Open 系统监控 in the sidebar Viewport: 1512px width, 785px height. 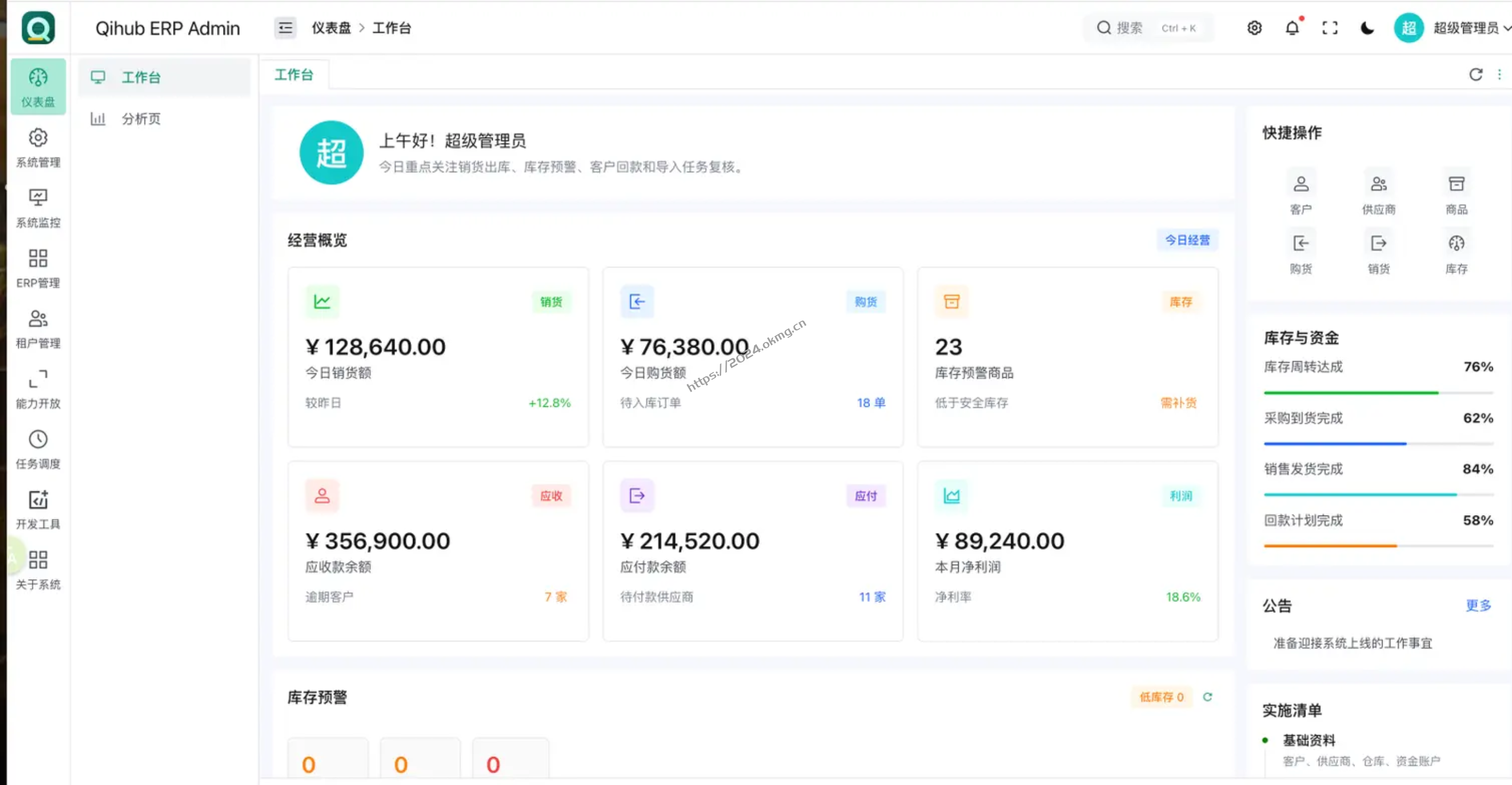pos(38,208)
